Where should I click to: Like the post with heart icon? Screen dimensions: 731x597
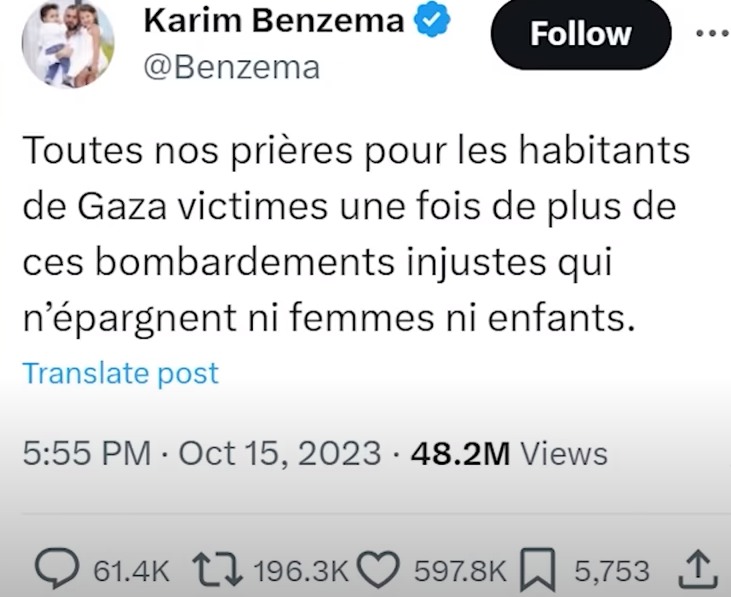click(378, 569)
